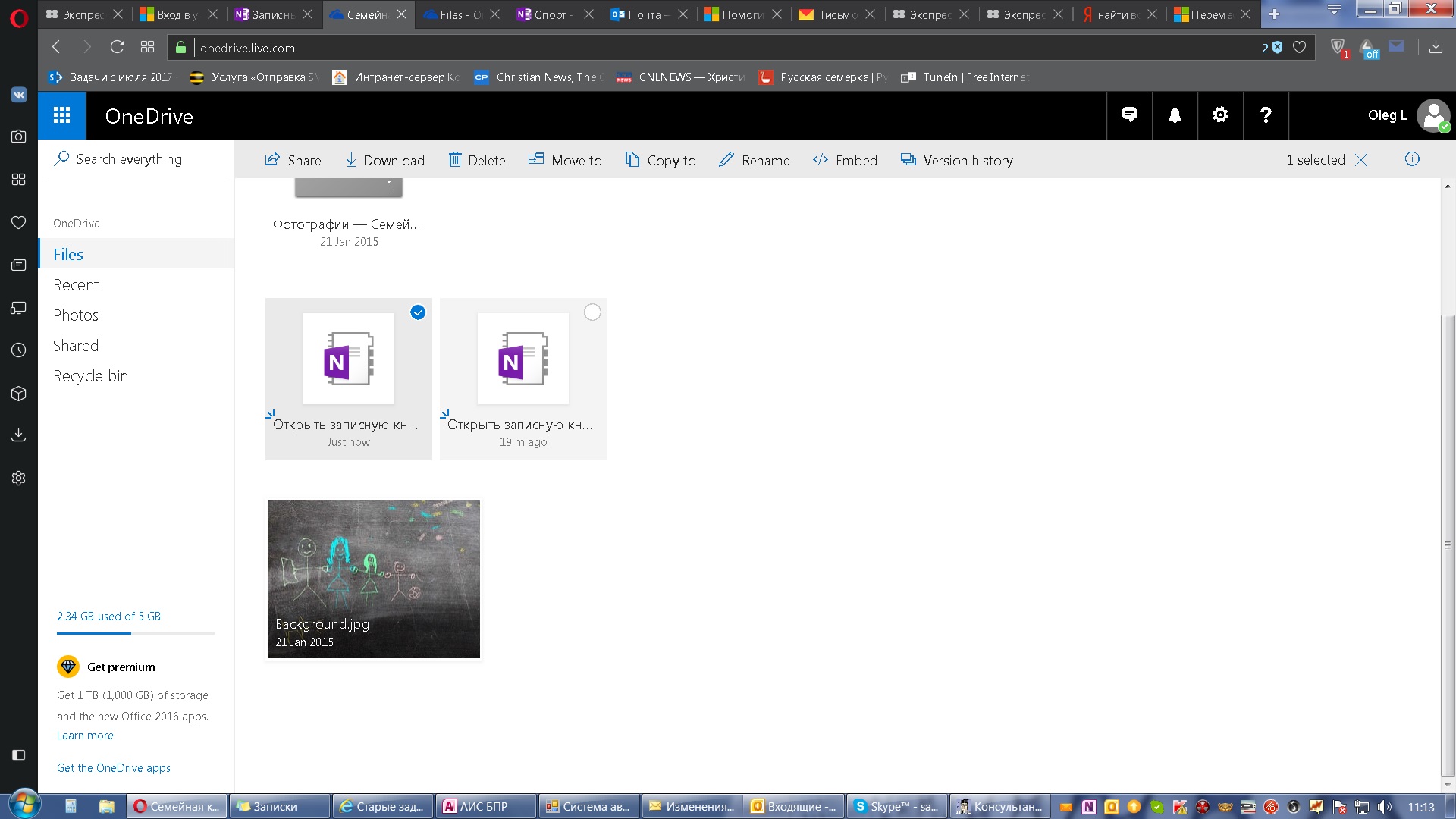Open the chat feedback icon in the header
This screenshot has height=819, width=1456.
click(1129, 115)
